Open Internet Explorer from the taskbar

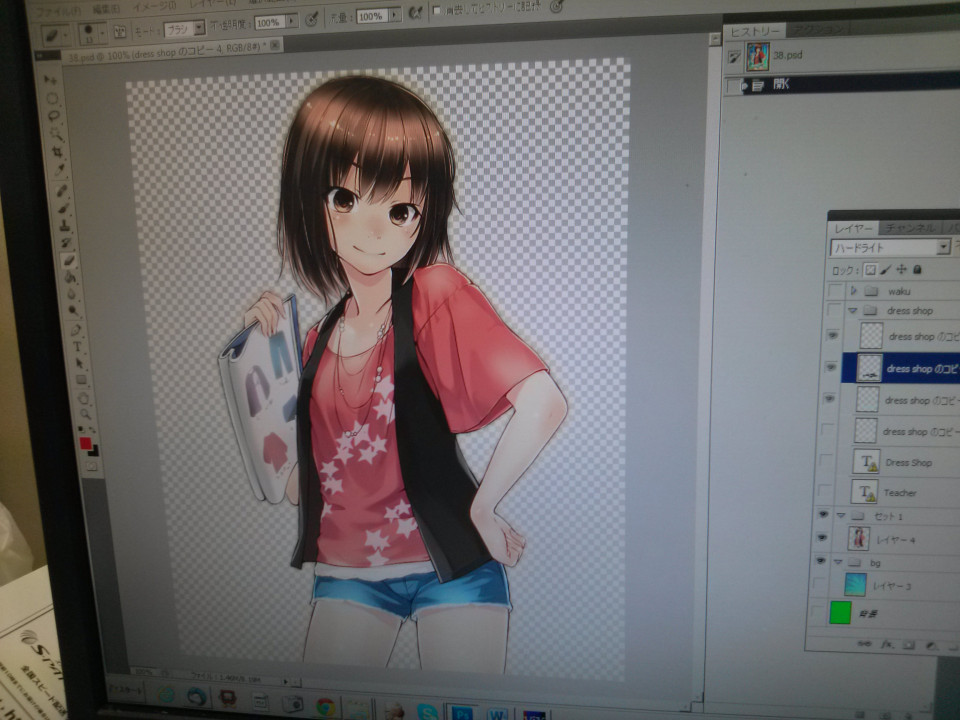(x=165, y=695)
